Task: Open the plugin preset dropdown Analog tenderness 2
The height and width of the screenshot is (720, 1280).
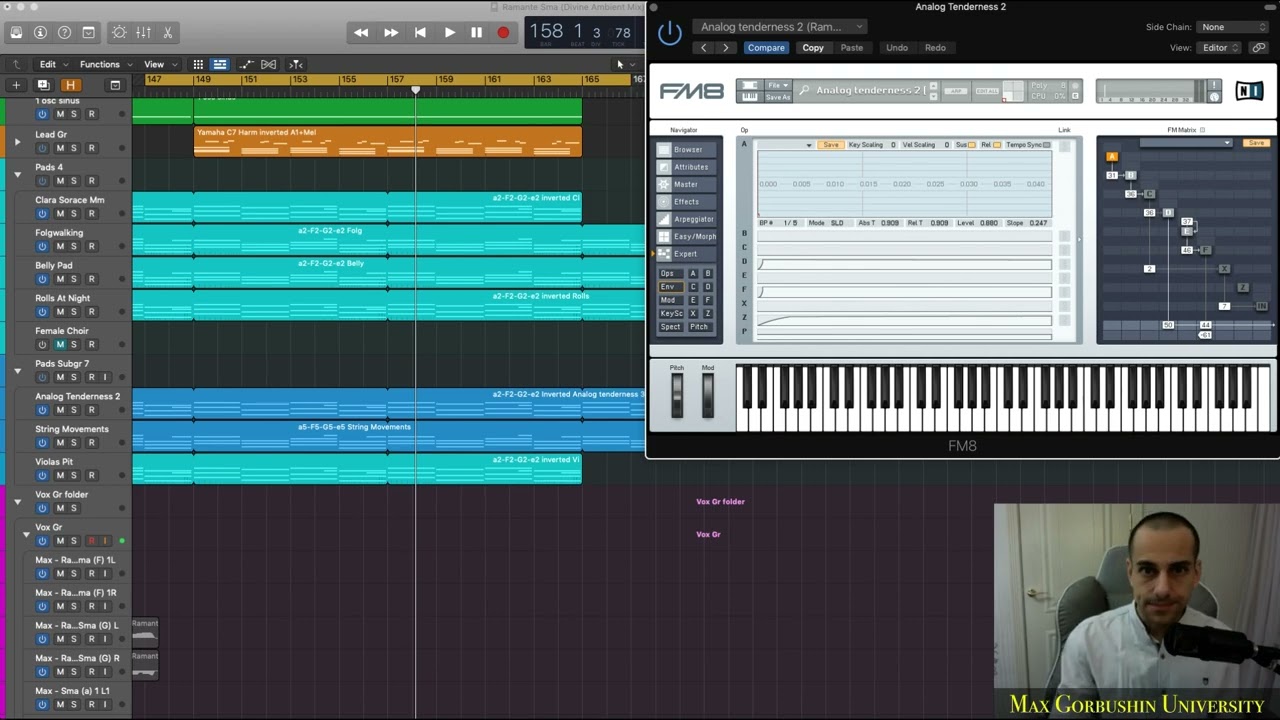Action: [x=781, y=27]
